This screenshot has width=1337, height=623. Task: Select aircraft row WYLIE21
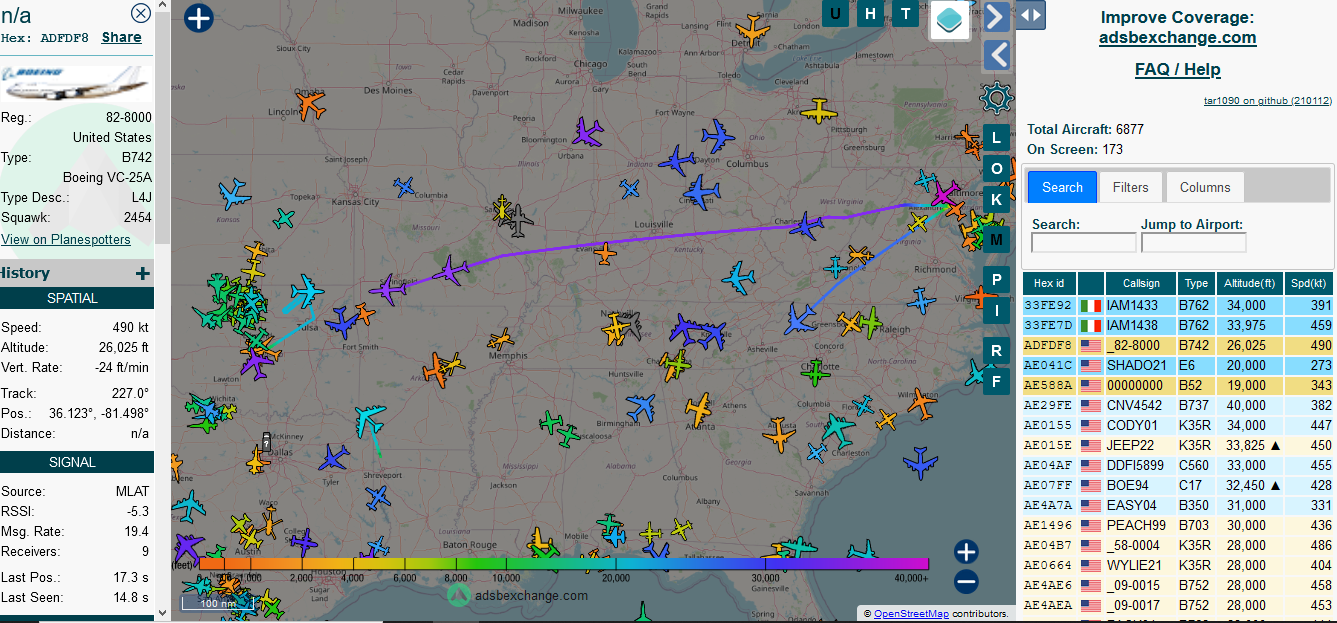1179,566
